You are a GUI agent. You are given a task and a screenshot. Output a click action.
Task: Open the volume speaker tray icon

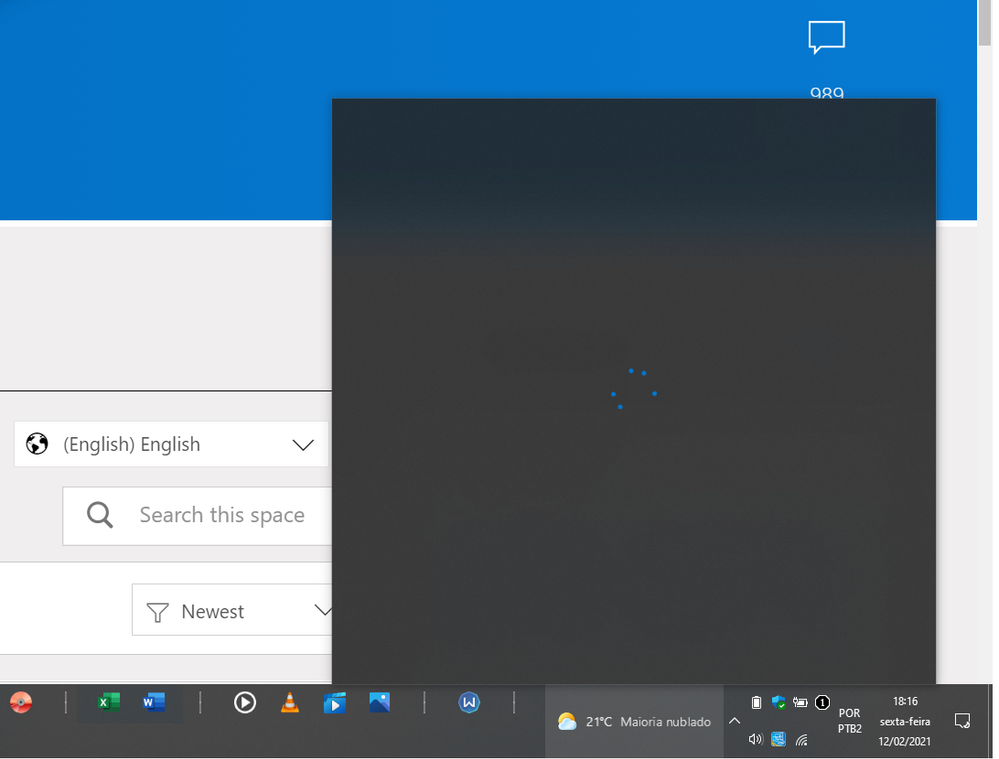[x=756, y=739]
